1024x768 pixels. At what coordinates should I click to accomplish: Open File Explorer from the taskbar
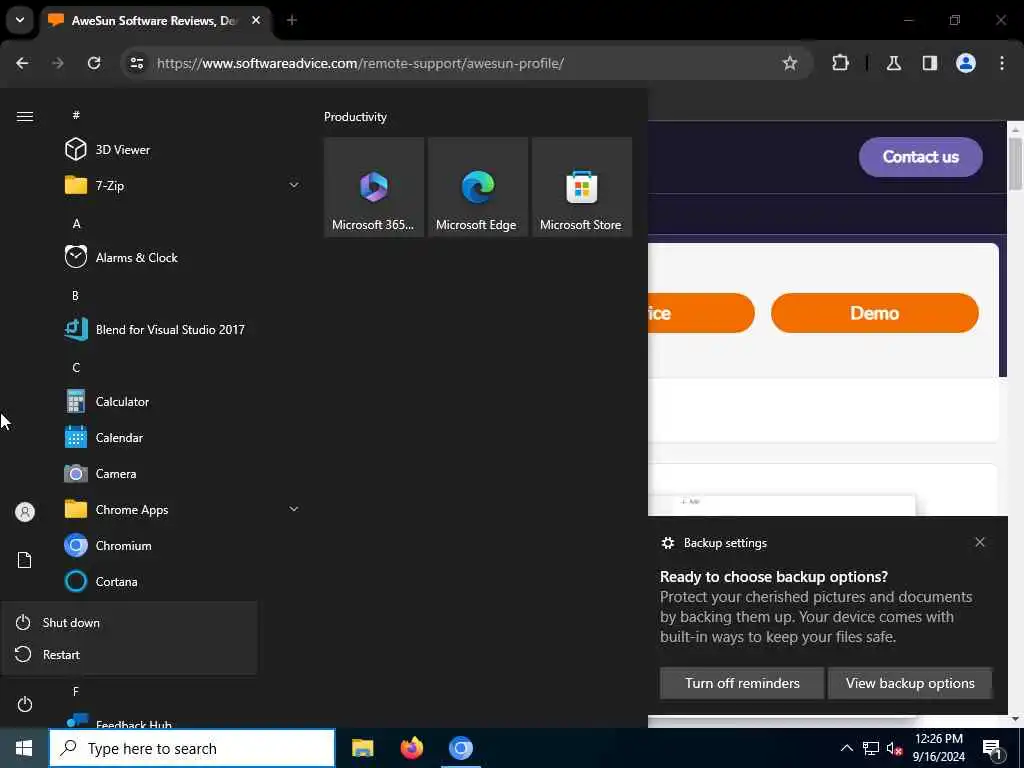pyautogui.click(x=362, y=748)
